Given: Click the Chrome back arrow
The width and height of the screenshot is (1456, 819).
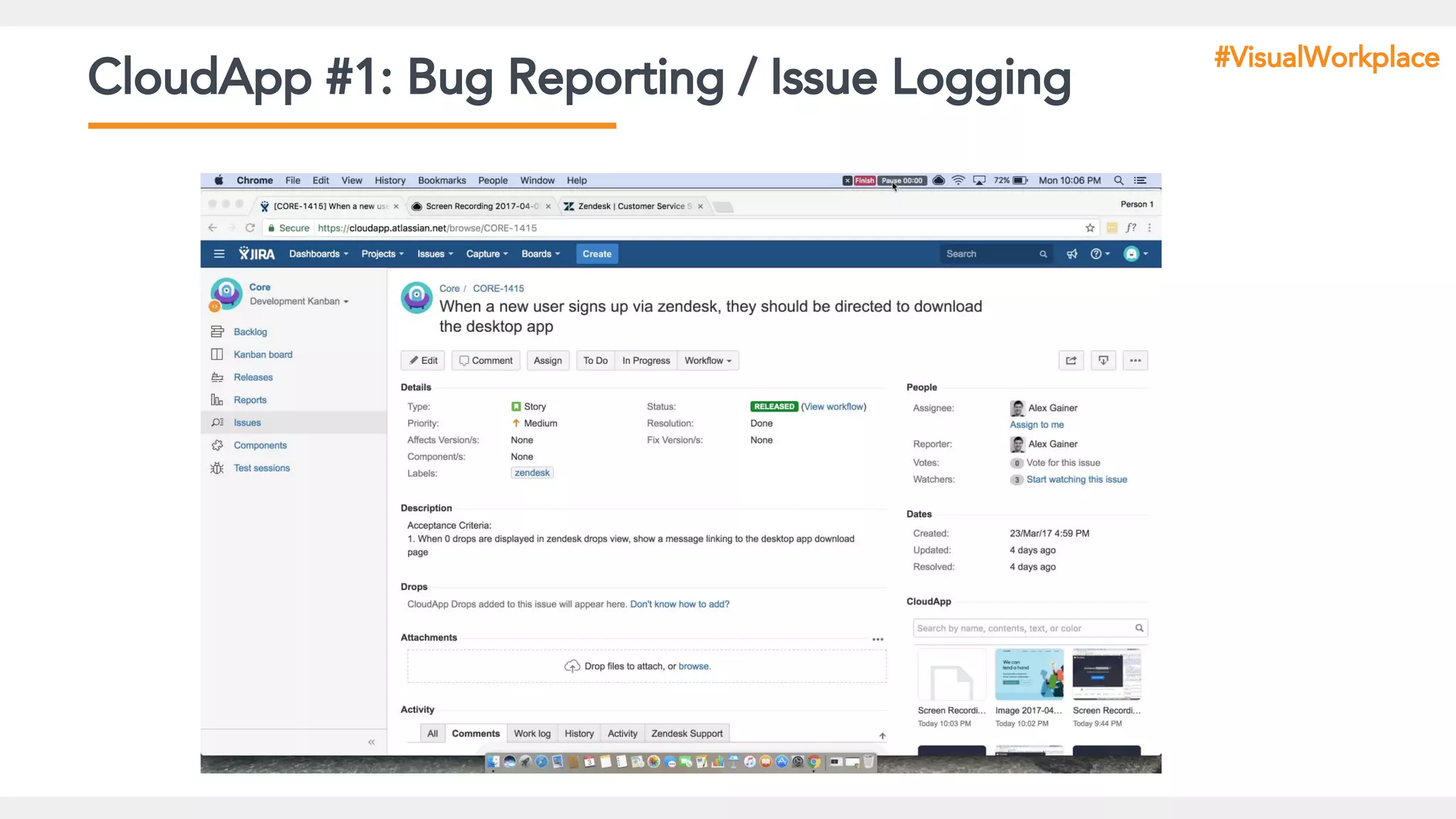Looking at the screenshot, I should tap(213, 228).
